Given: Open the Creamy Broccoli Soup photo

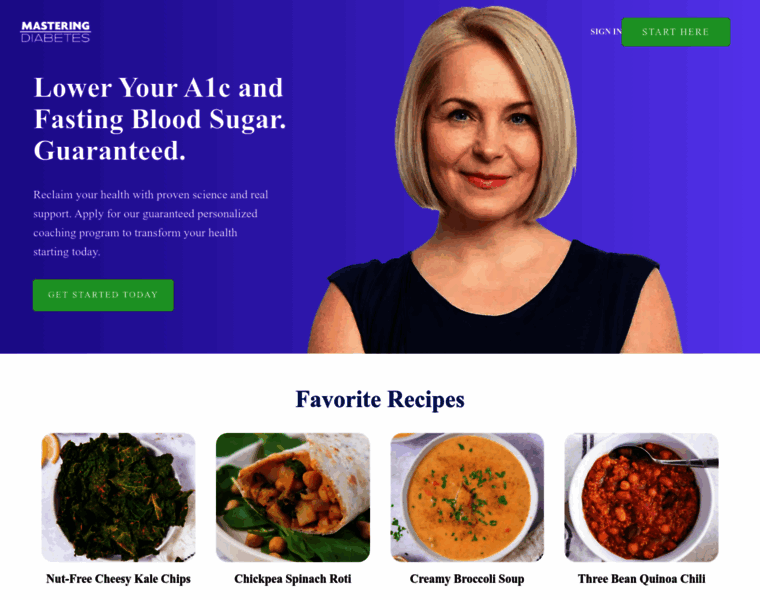Looking at the screenshot, I should 467,497.
